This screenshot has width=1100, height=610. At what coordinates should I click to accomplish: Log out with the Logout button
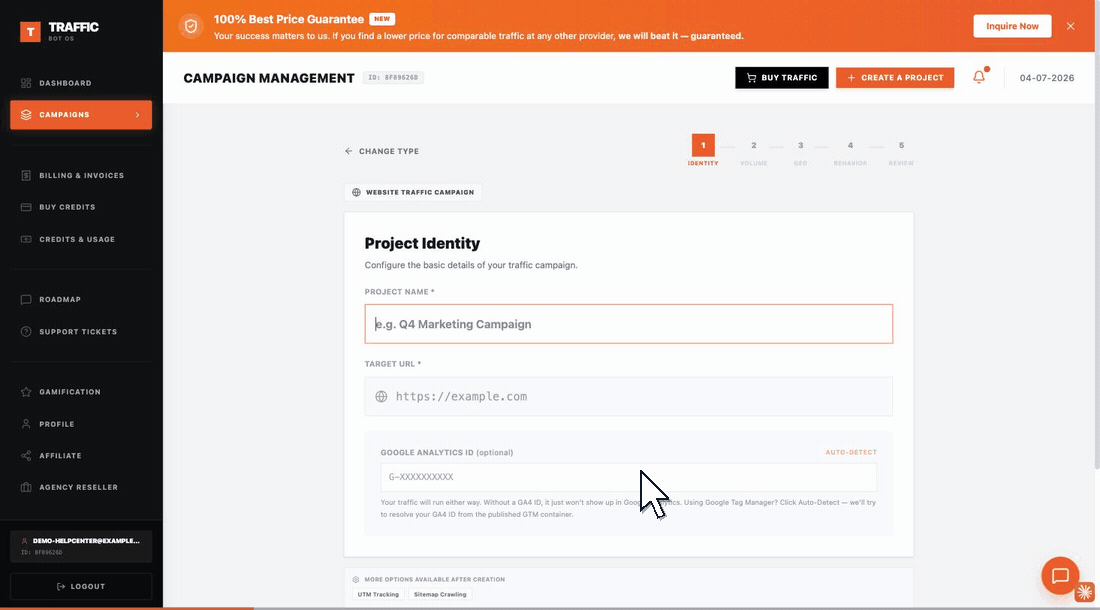(x=81, y=586)
